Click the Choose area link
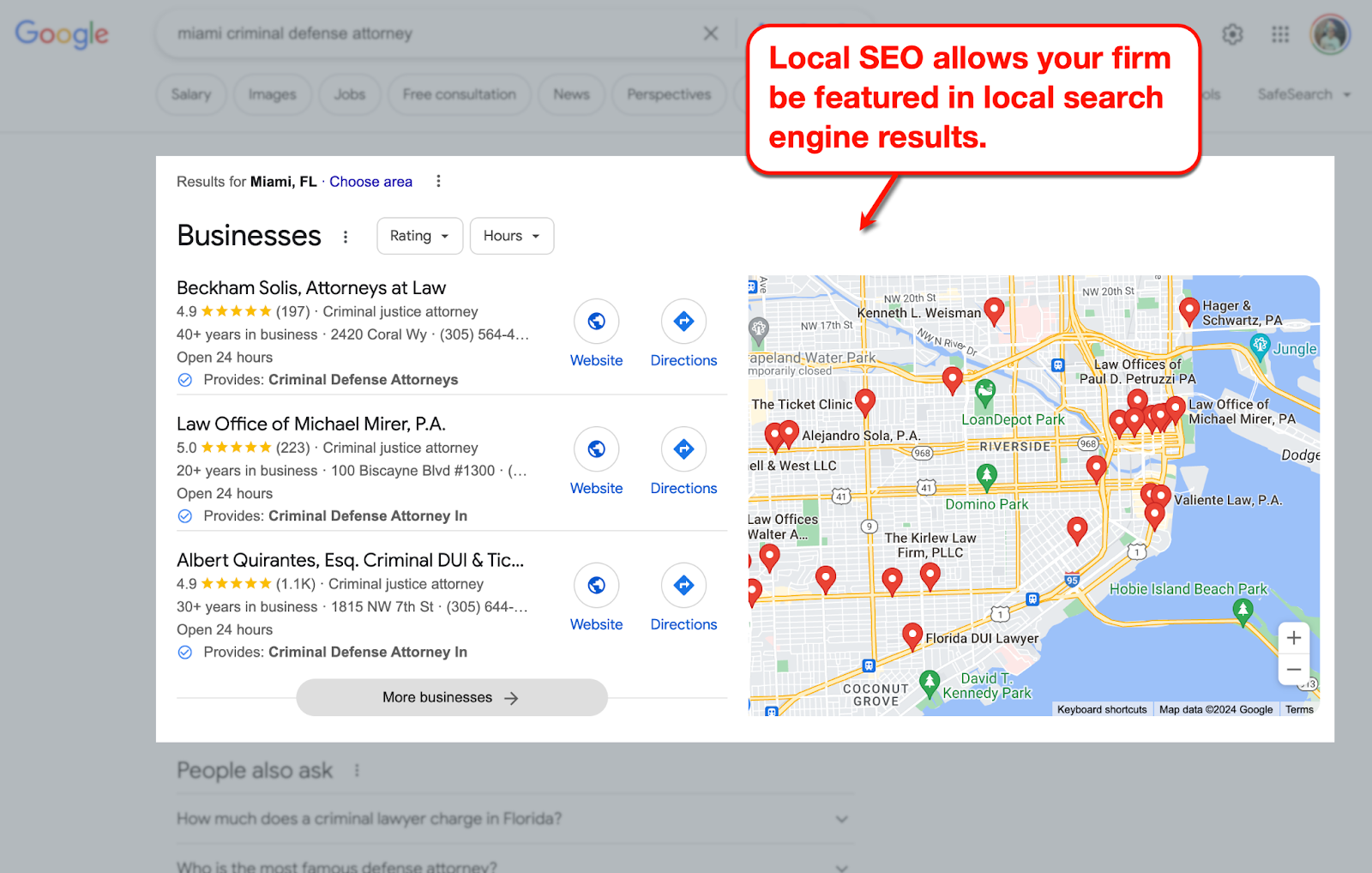This screenshot has height=873, width=1372. click(371, 182)
